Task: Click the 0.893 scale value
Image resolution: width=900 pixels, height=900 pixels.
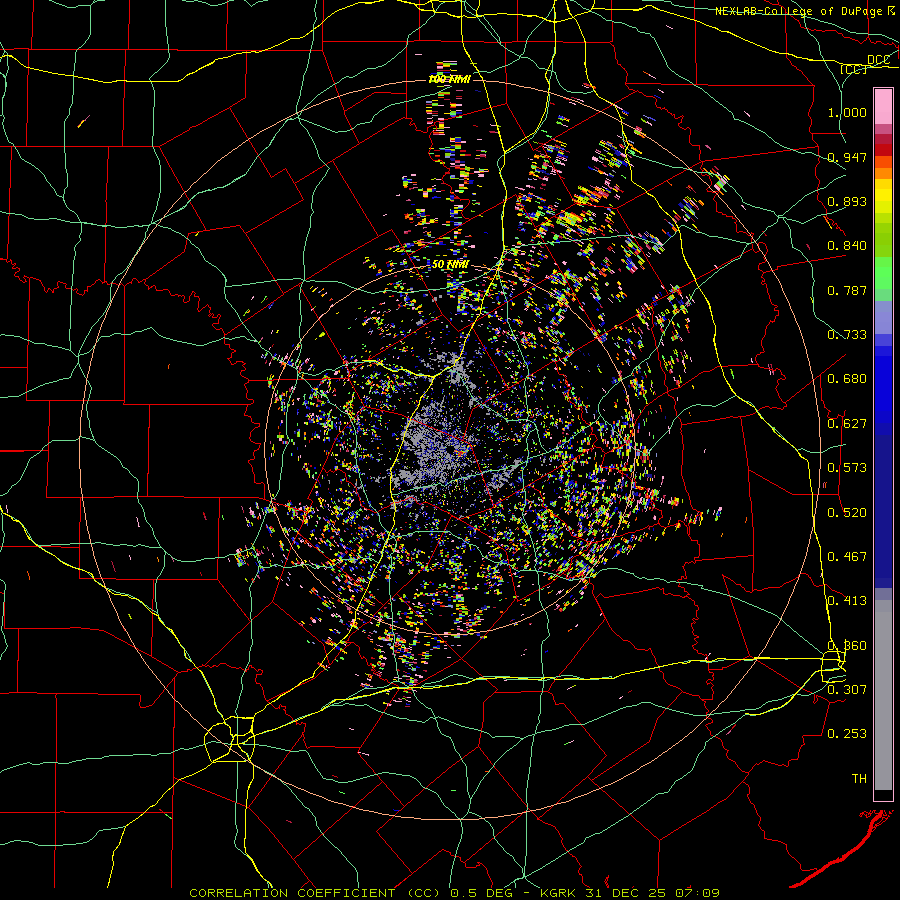Action: [847, 201]
